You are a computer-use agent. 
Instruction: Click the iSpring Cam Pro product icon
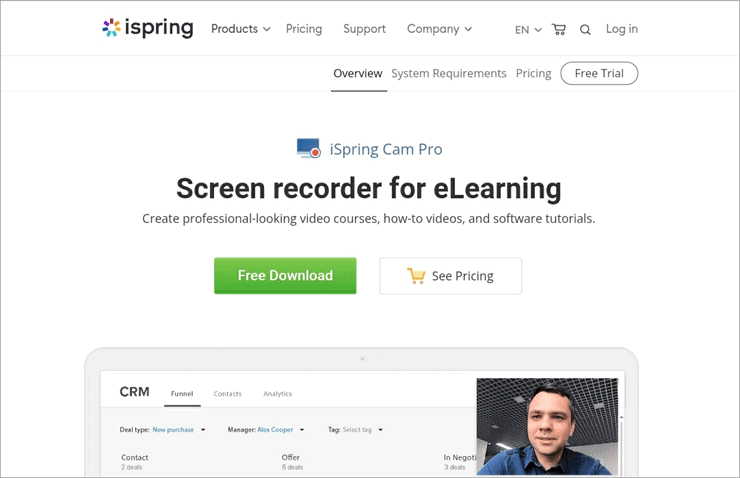click(308, 149)
